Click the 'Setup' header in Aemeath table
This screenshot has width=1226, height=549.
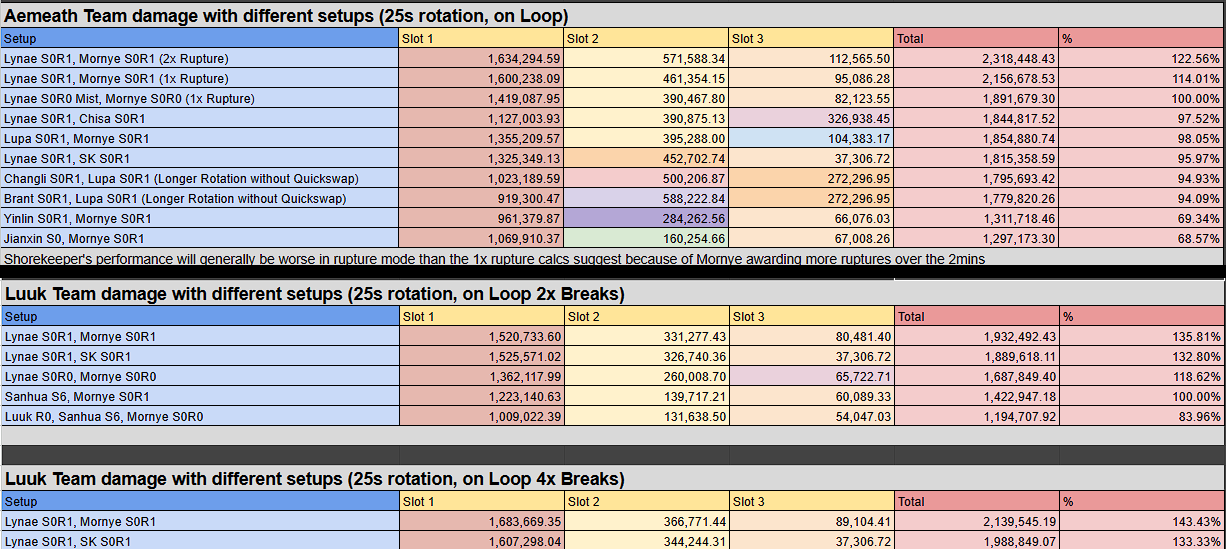click(x=200, y=38)
